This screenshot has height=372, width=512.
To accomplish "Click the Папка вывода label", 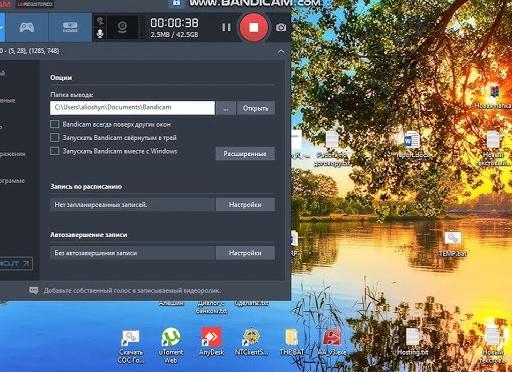I will (72, 95).
